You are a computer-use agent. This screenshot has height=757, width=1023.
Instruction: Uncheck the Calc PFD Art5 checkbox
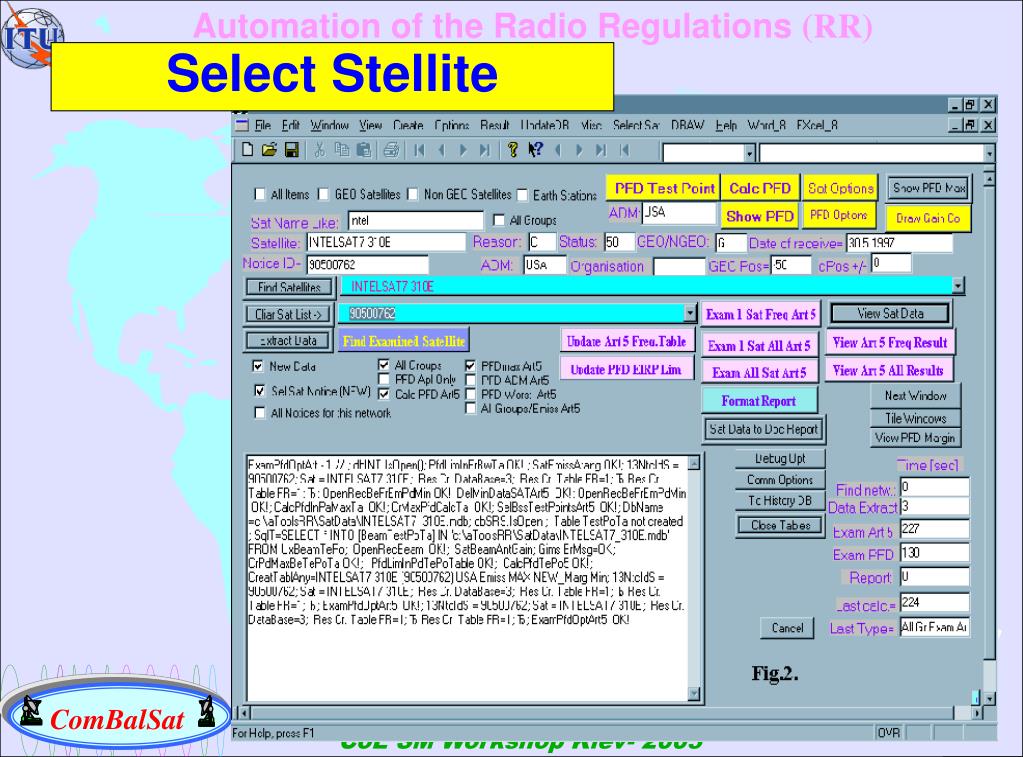point(384,394)
